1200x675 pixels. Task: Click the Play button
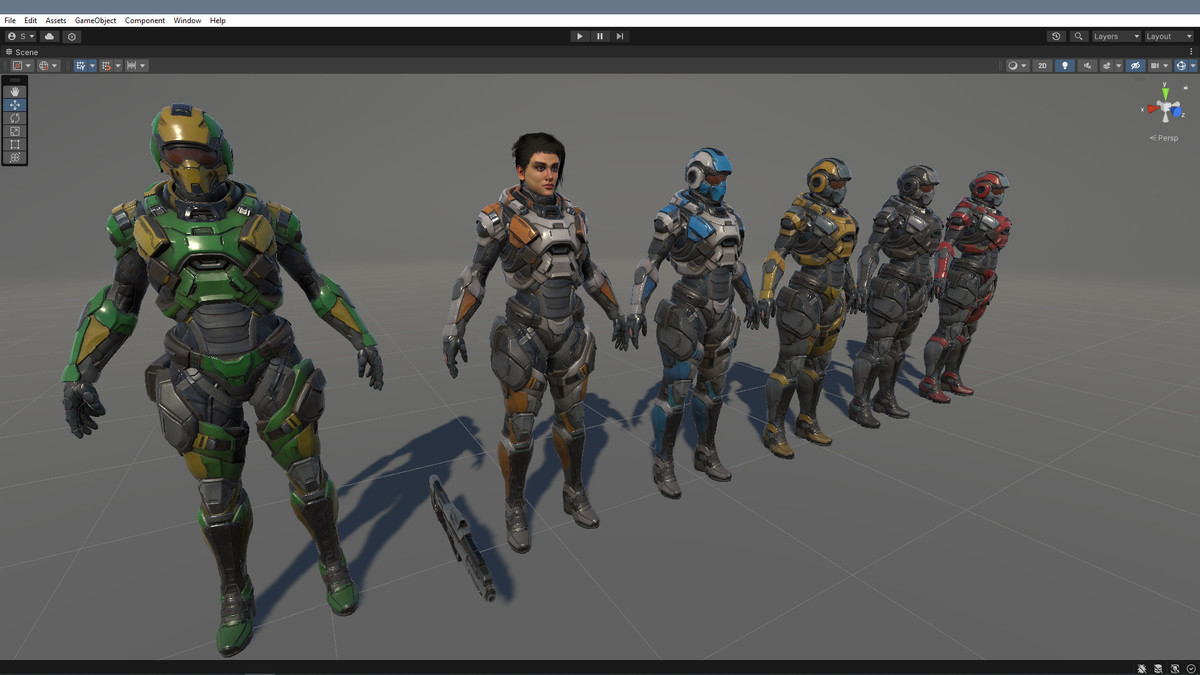[580, 36]
